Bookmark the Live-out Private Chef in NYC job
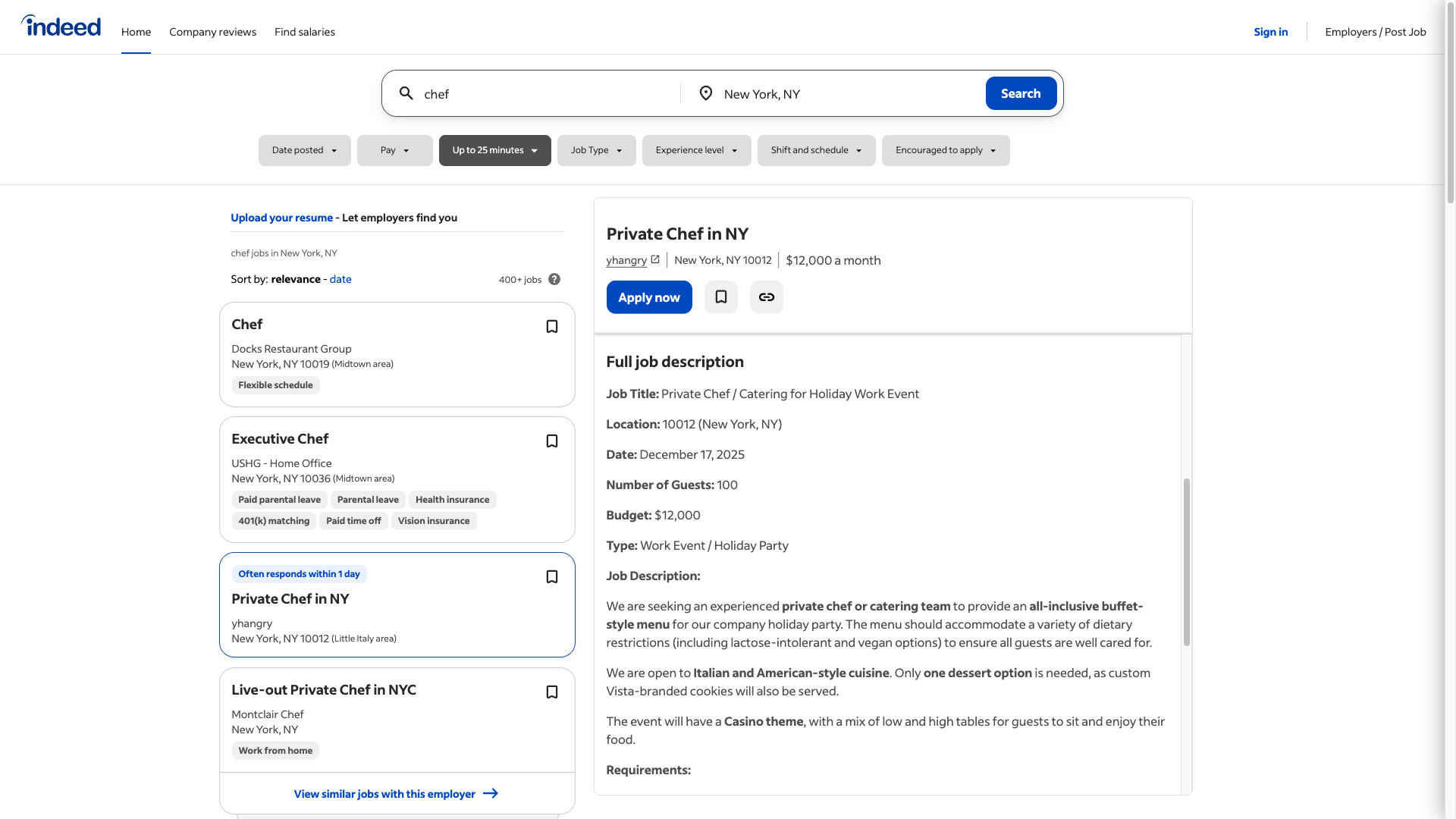The image size is (1456, 819). pos(552,692)
